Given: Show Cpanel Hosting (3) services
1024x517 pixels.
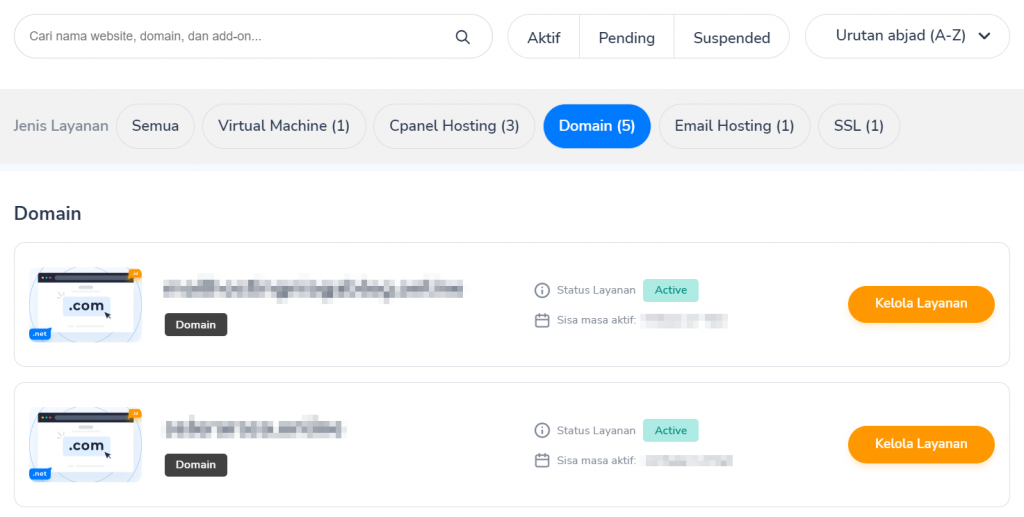Looking at the screenshot, I should click(454, 126).
